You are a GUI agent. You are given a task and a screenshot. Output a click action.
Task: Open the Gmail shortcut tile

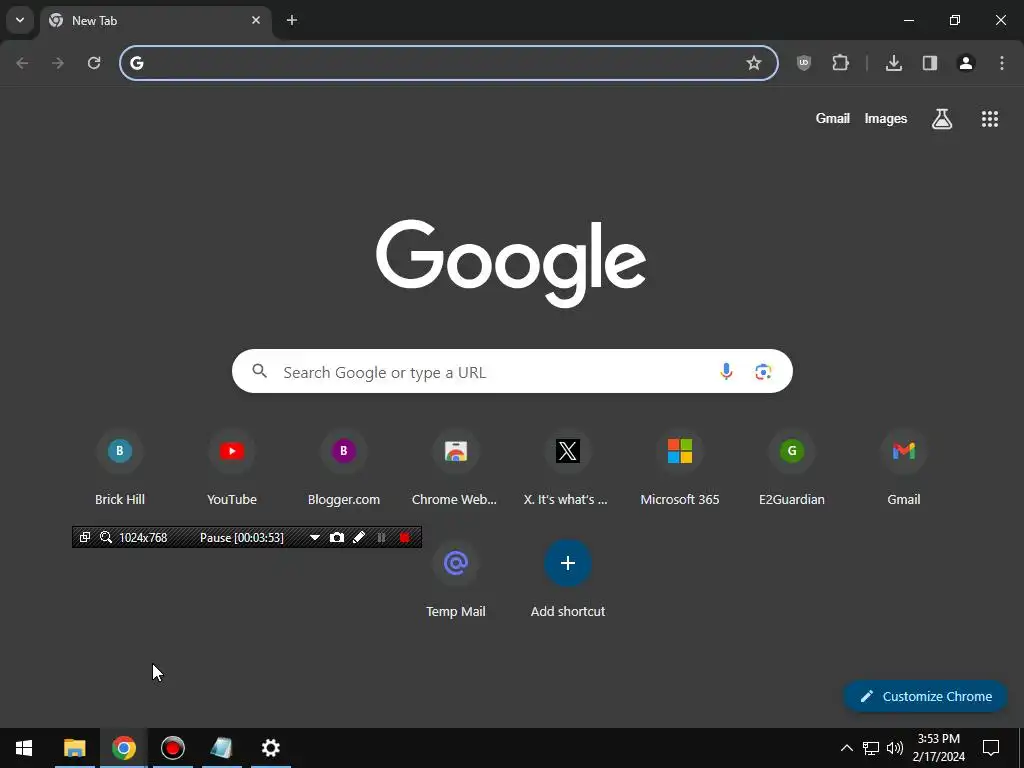click(904, 468)
